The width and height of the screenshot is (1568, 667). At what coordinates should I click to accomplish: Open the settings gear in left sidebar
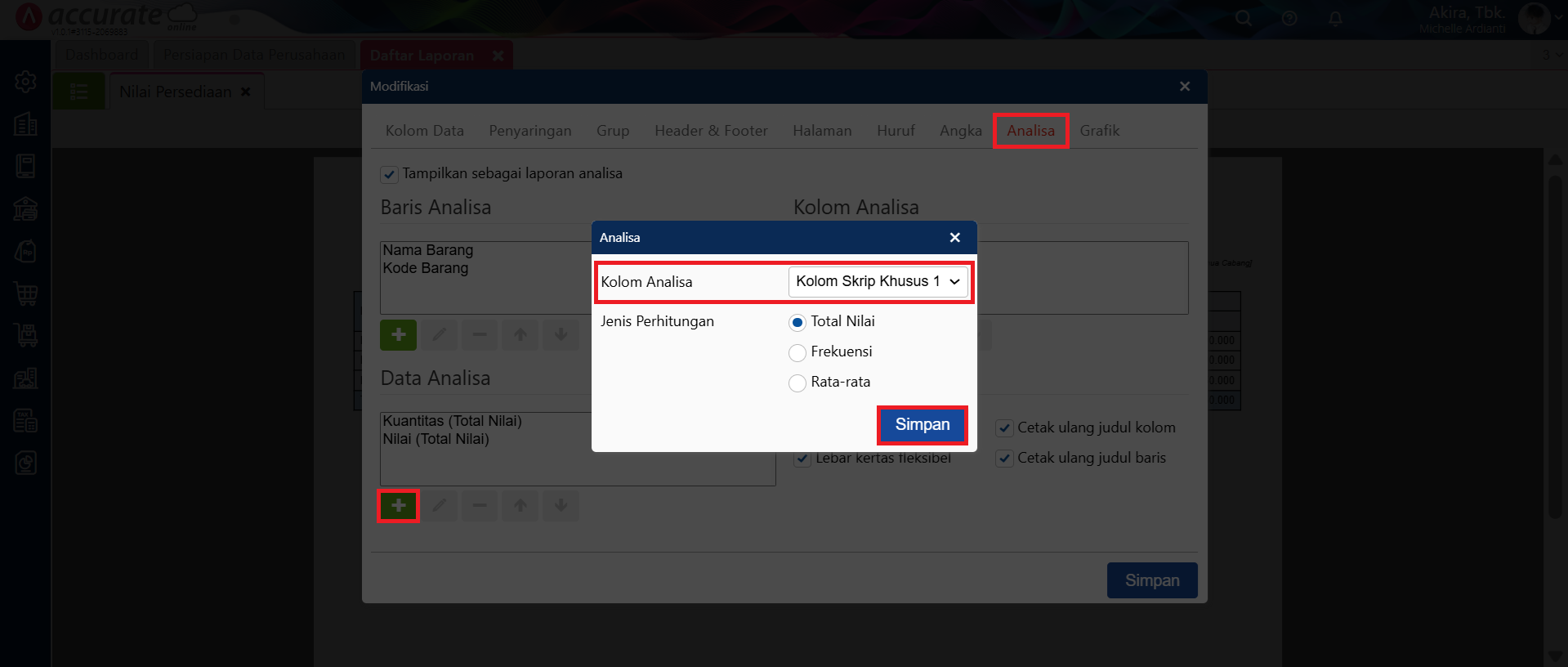click(25, 82)
